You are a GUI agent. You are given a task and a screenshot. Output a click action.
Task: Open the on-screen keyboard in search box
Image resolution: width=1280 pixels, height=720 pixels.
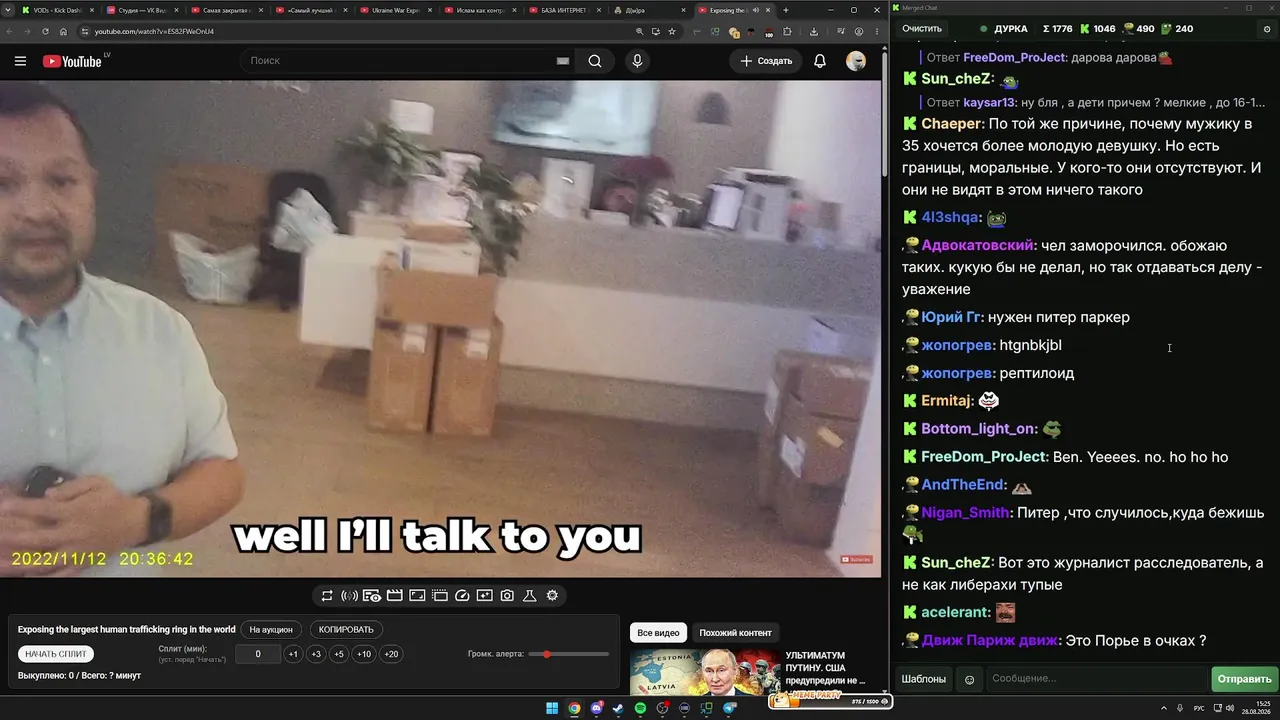click(563, 61)
